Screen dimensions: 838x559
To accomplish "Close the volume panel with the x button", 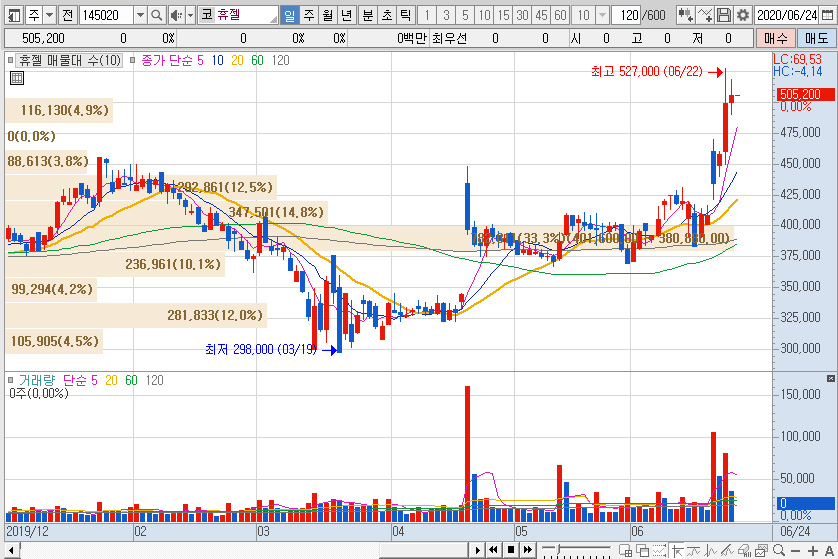I will tap(831, 378).
